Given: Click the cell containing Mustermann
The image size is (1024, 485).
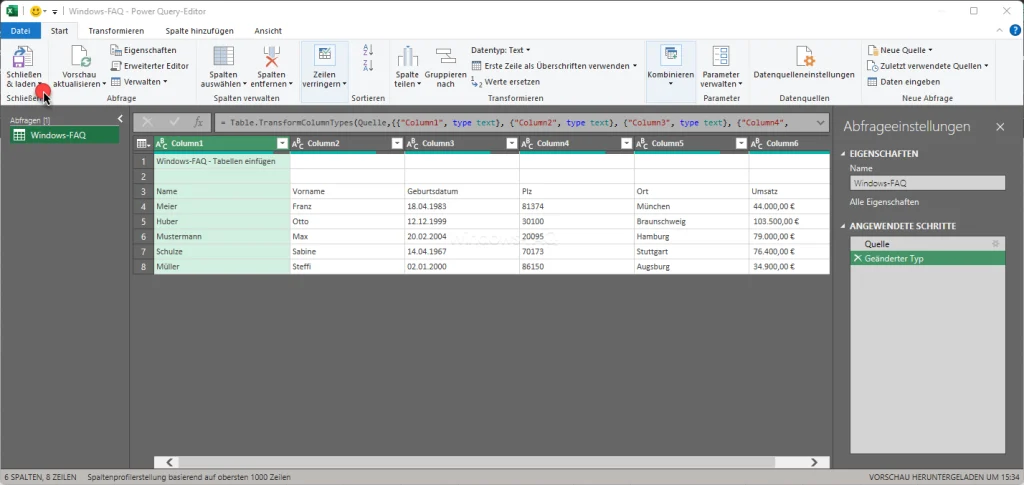Looking at the screenshot, I should click(x=222, y=236).
